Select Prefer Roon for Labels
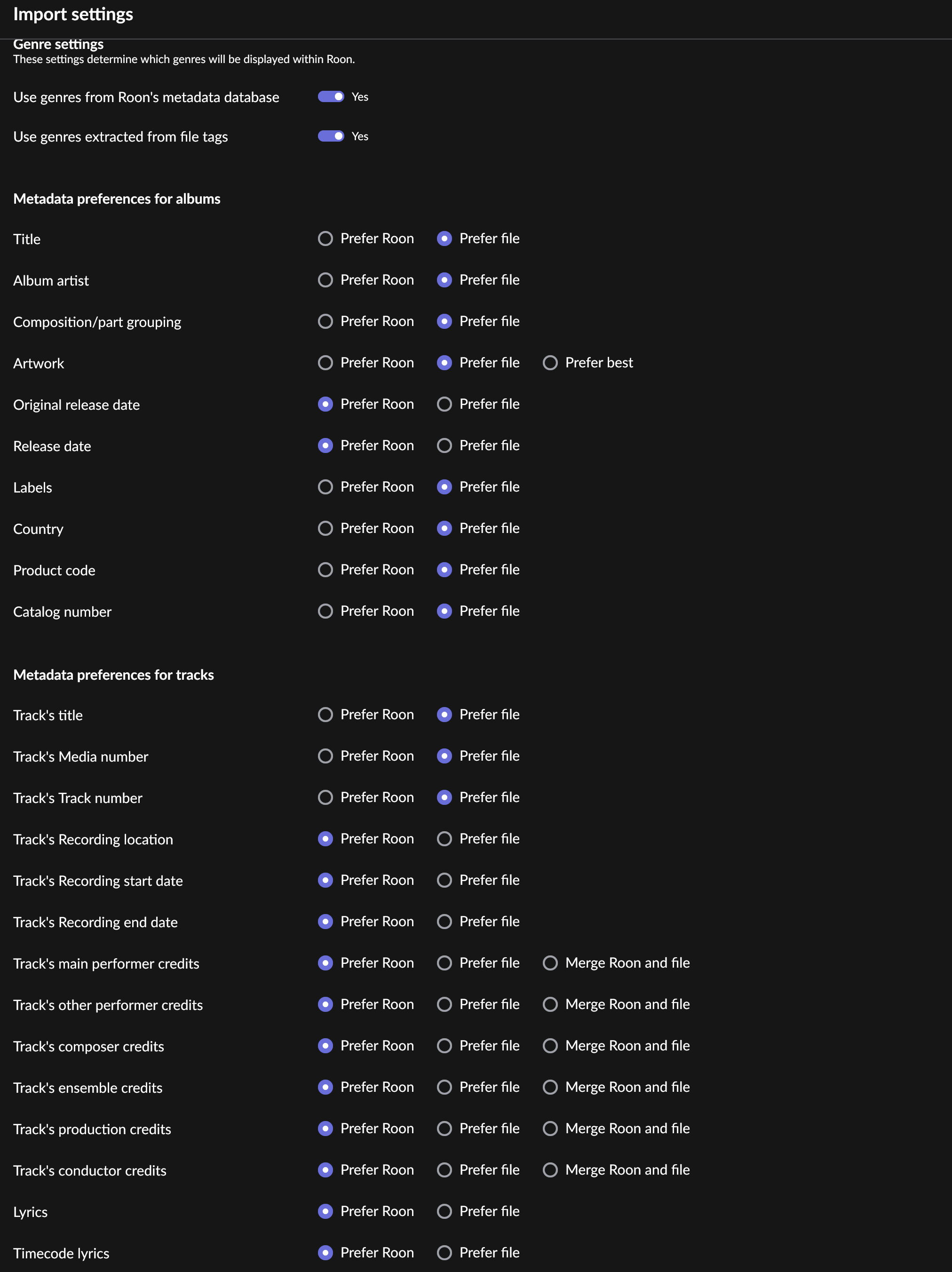 pyautogui.click(x=325, y=487)
